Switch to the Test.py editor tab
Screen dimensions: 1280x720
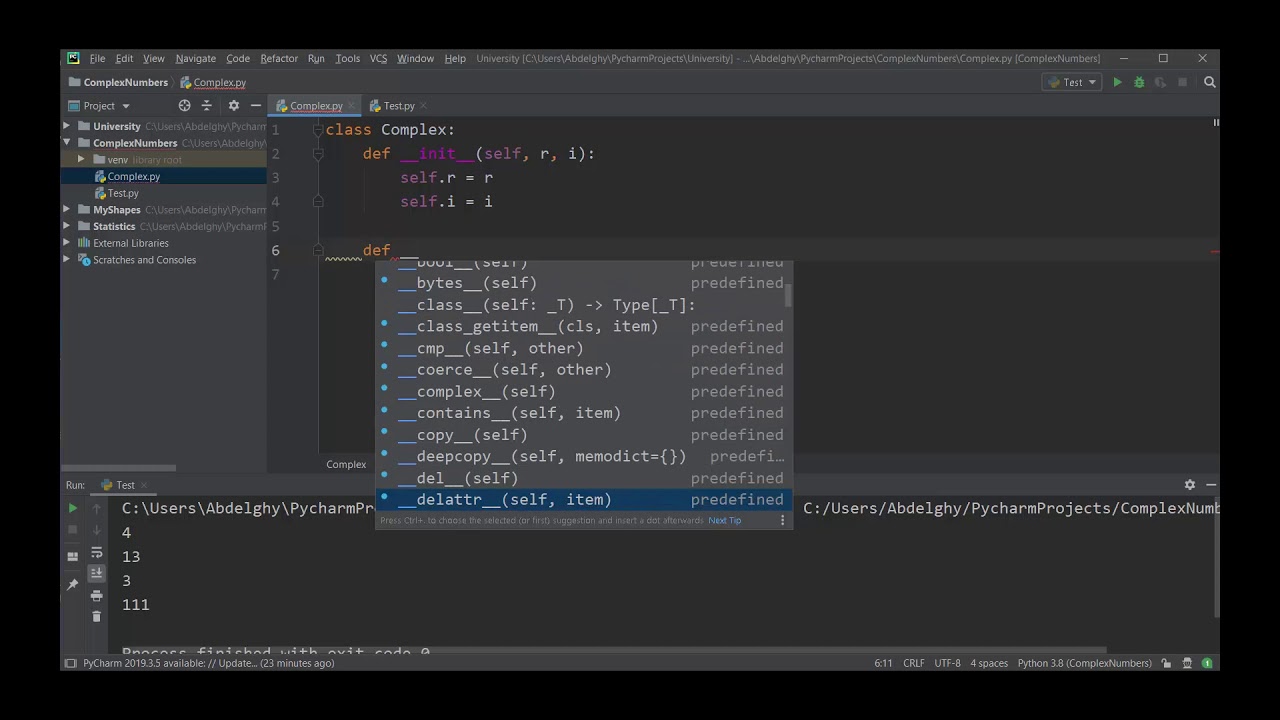[x=397, y=105]
